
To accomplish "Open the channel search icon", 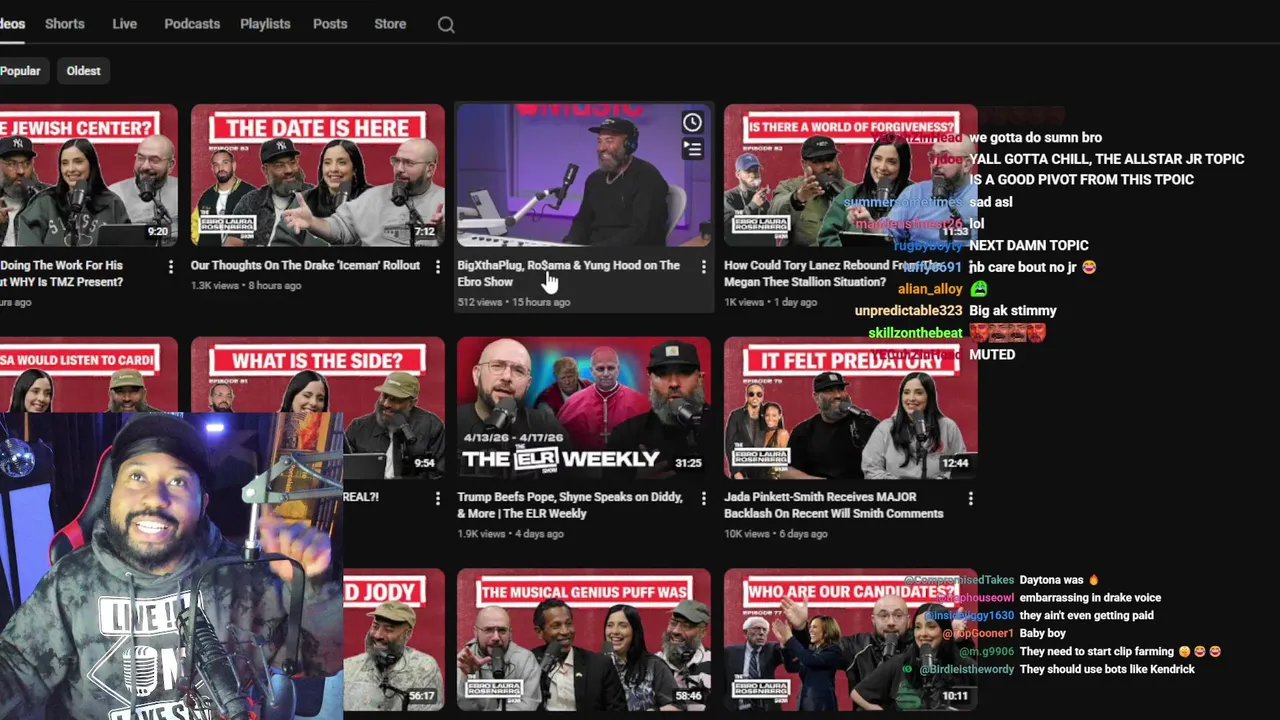I will pyautogui.click(x=446, y=25).
